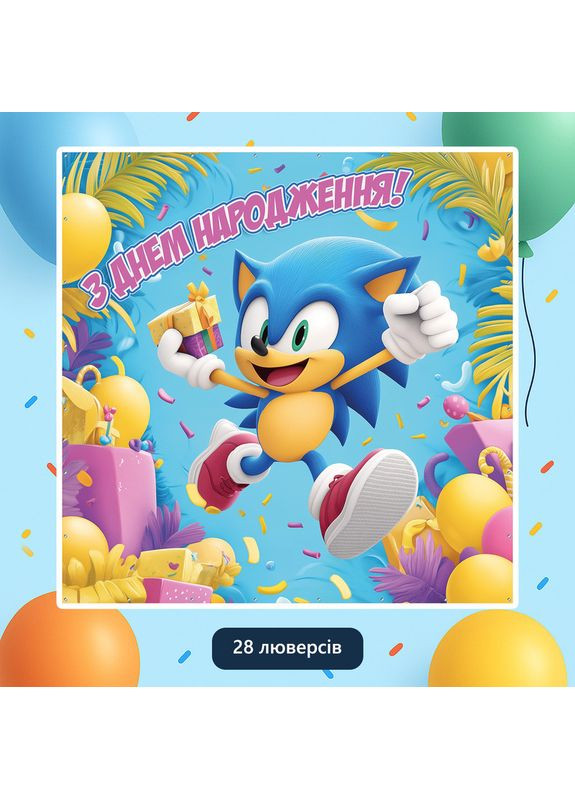
Task: Click the pink balloon at the banner's right edge
Action: coord(498,533)
